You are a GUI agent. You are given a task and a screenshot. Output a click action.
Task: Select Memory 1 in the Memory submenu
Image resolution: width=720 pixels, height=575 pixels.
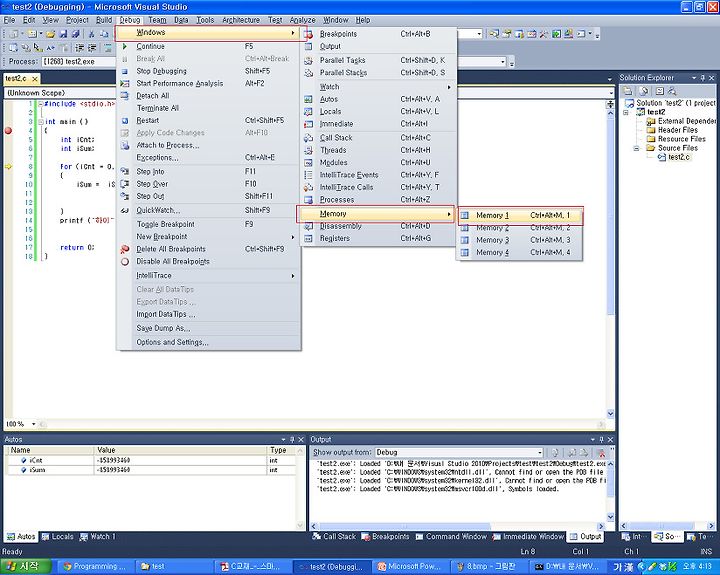(520, 215)
